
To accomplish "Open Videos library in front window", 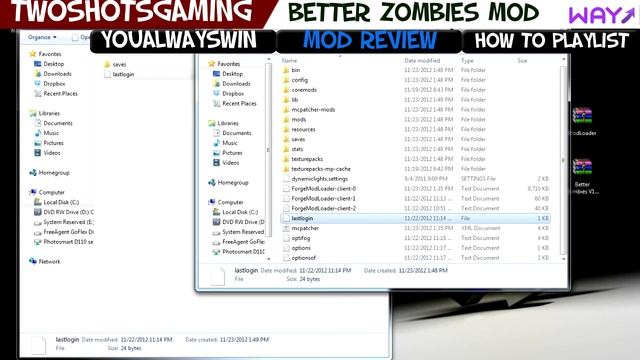I will (x=231, y=163).
